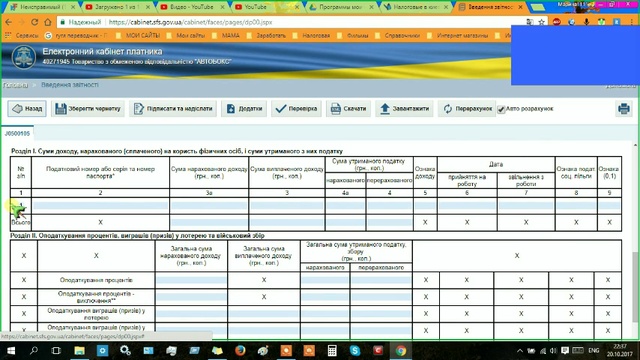This screenshot has height=360, width=640.
Task: Open the МОИ САЙТЫ bookmark folder
Action: coord(138,36)
